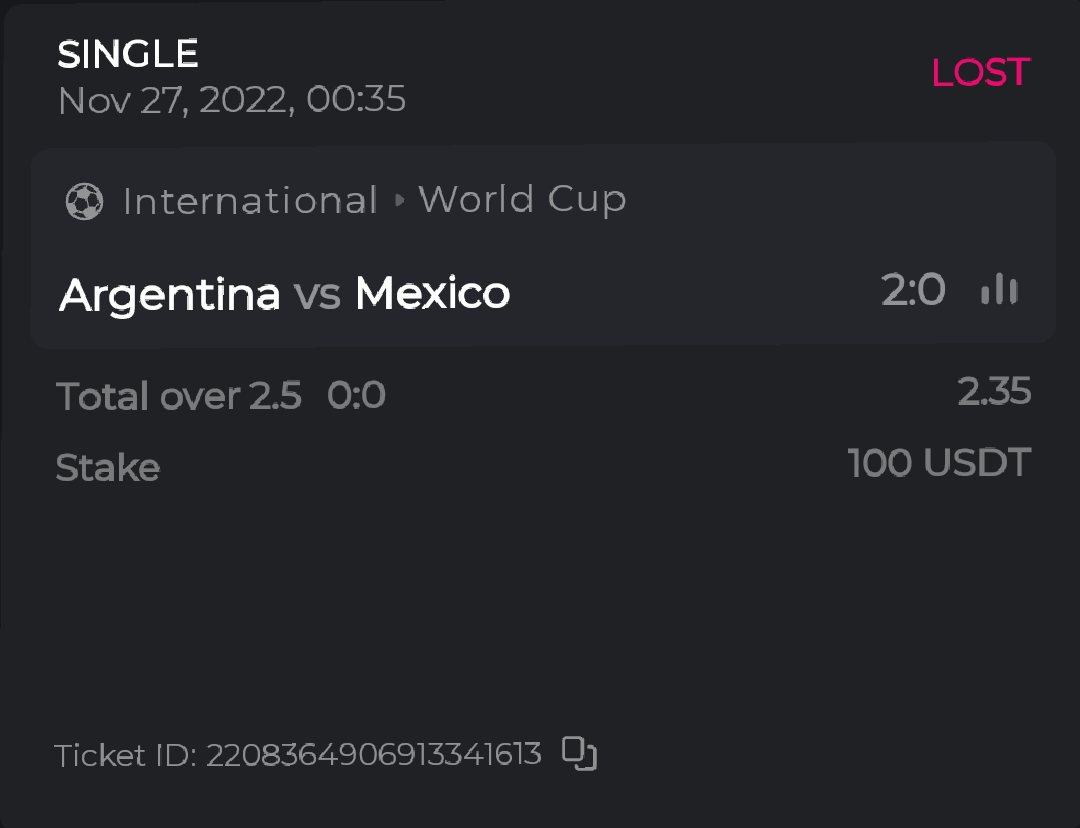Select the ticket number 2208364906913341613
Image resolution: width=1080 pixels, height=828 pixels.
coord(374,754)
